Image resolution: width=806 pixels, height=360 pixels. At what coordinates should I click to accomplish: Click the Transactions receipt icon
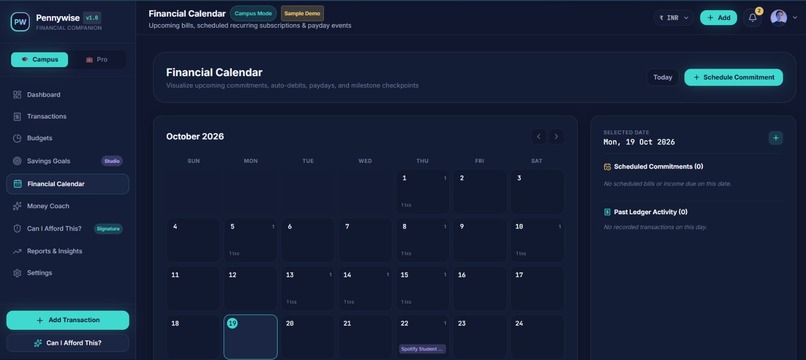[17, 117]
